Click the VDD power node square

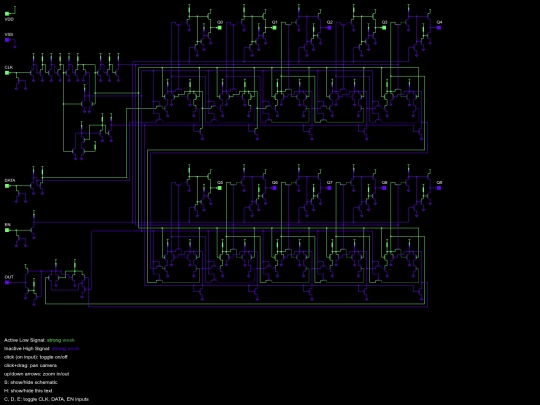pyautogui.click(x=7, y=14)
